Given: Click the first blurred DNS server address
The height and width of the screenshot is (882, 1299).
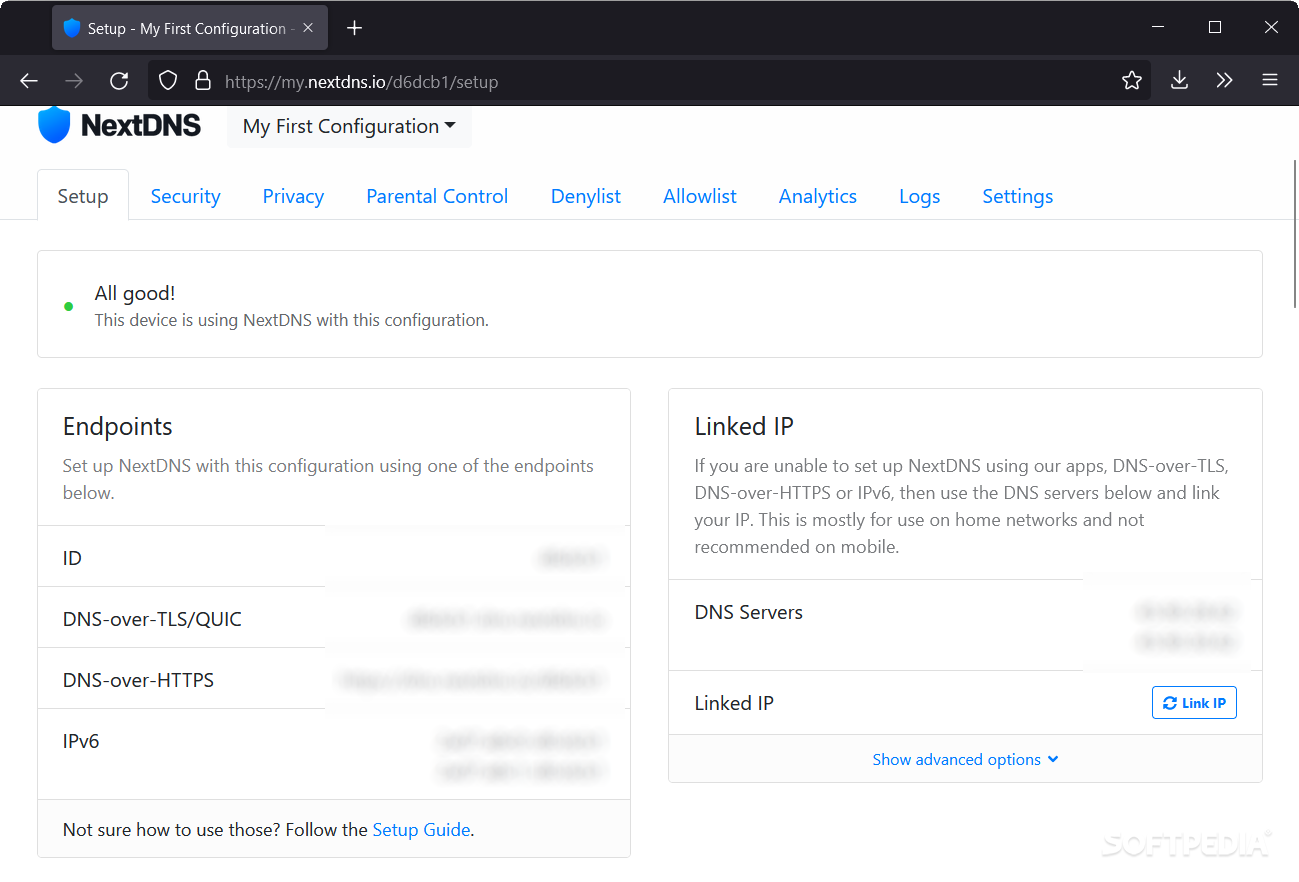Looking at the screenshot, I should click(1187, 611).
